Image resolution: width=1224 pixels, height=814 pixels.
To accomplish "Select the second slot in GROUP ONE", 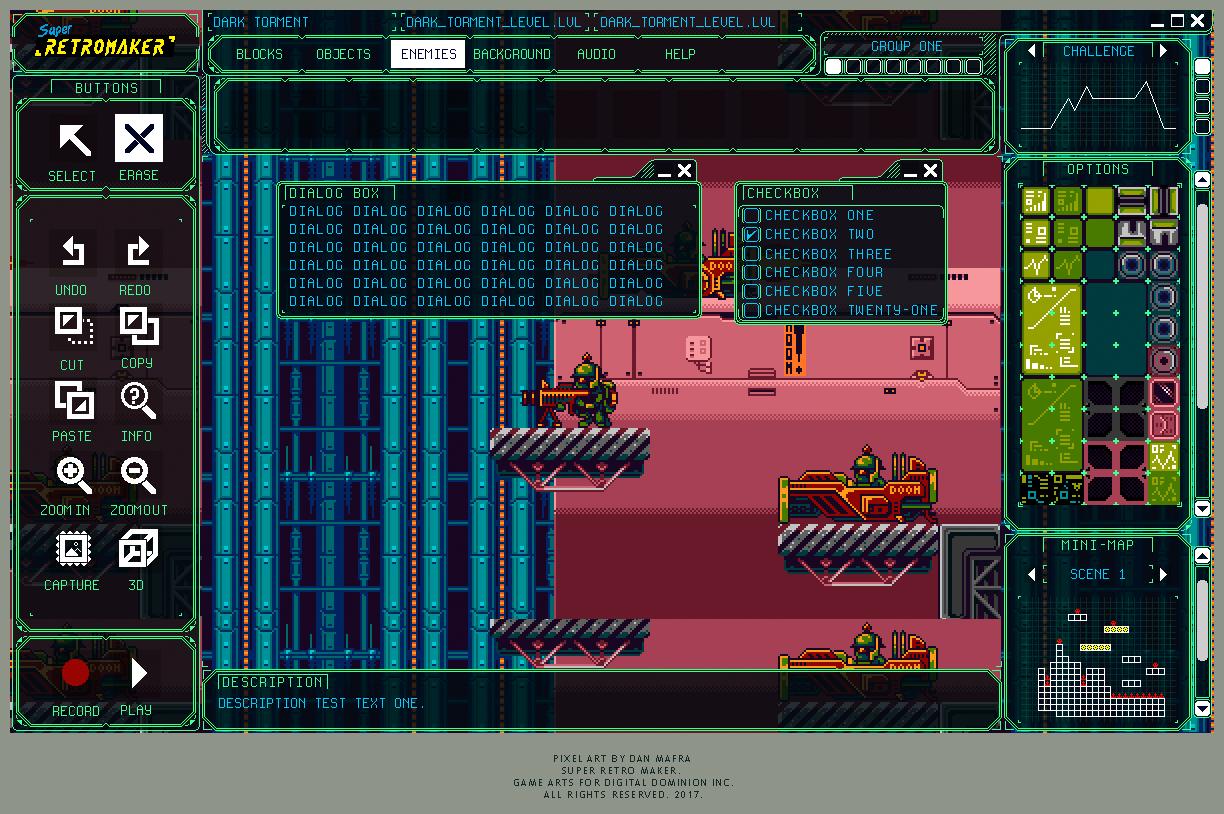I will point(852,64).
